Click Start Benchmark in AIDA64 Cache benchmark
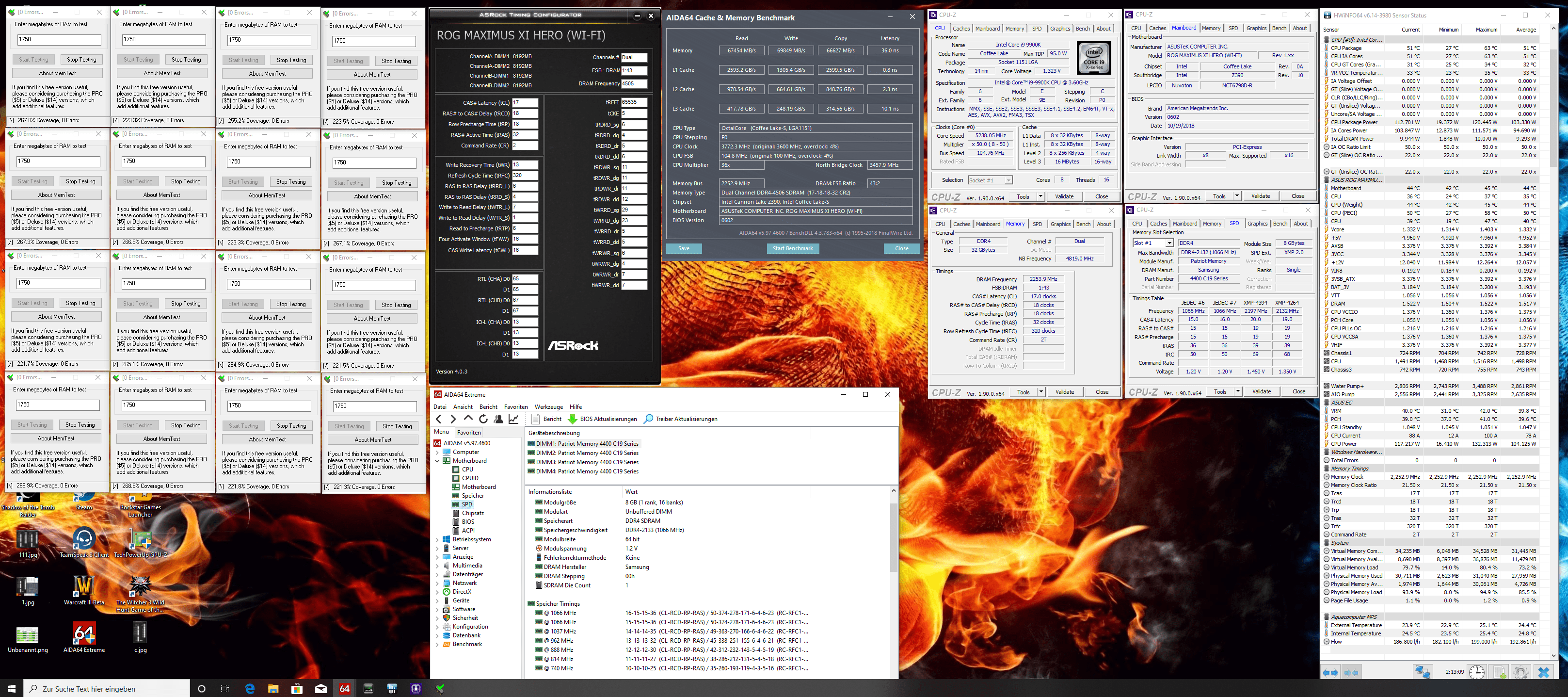This screenshot has height=697, width=1568. 793,248
